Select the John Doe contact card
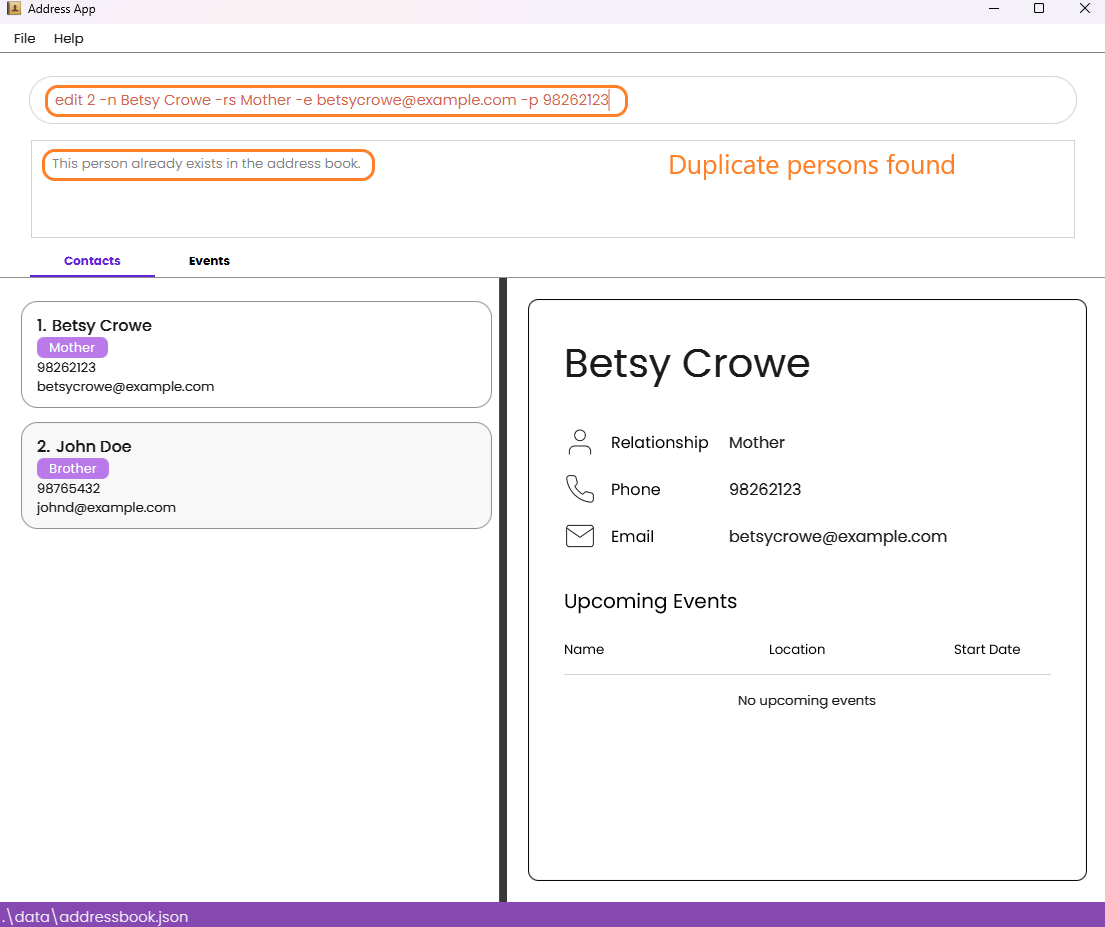Screen dimensions: 1105x927 pos(257,475)
